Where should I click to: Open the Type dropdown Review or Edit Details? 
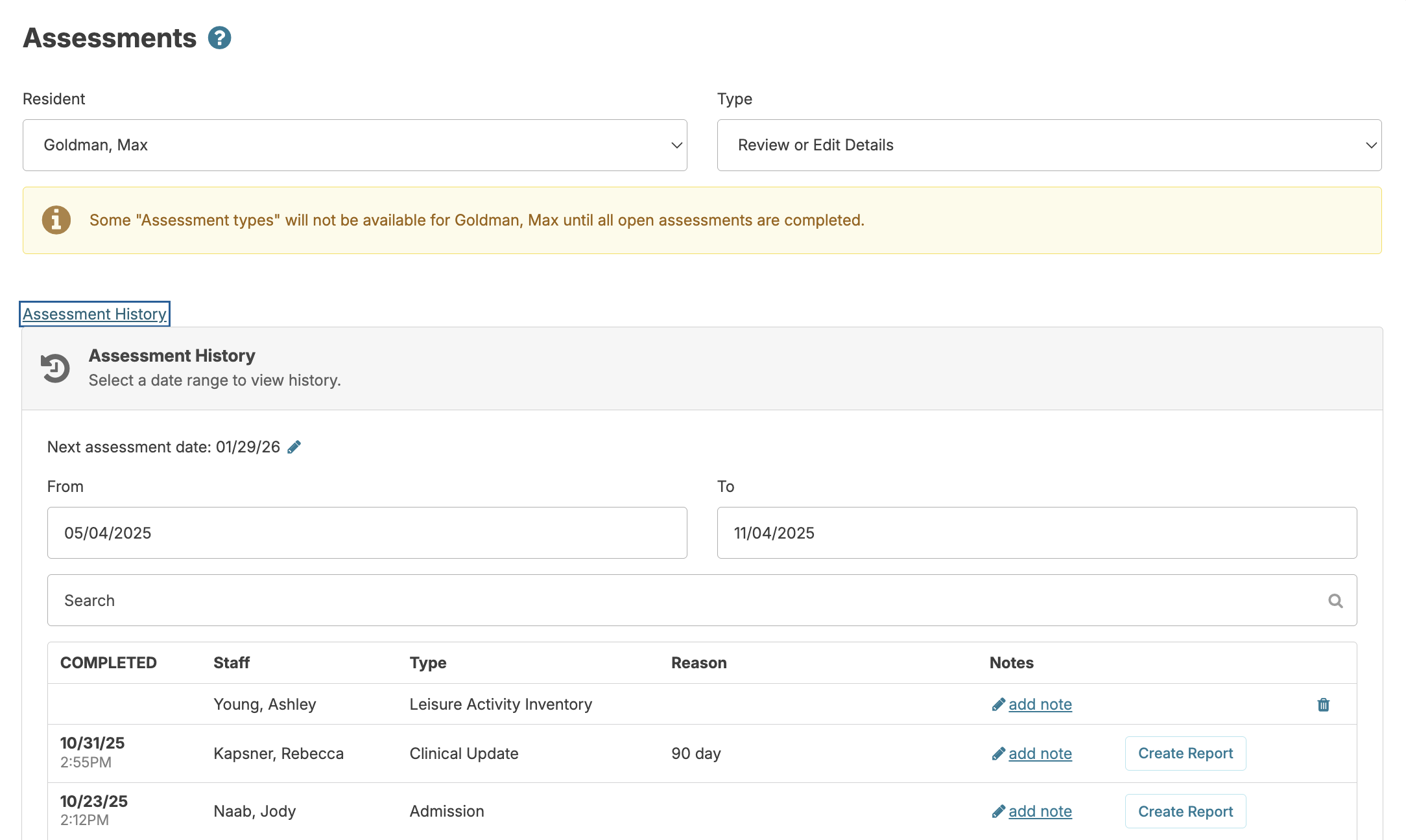[x=1049, y=145]
